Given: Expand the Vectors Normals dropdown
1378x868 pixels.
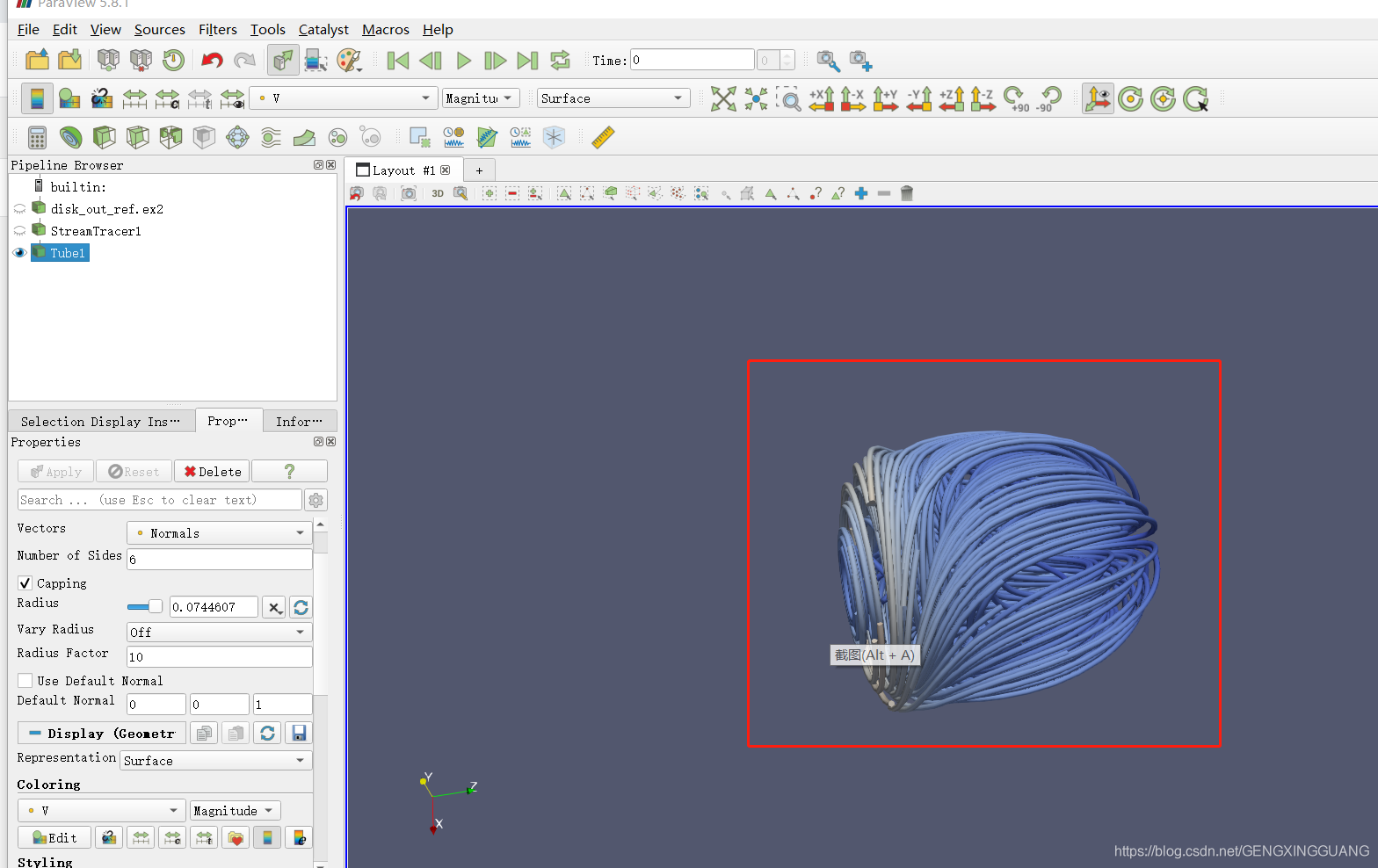Looking at the screenshot, I should click(x=219, y=533).
